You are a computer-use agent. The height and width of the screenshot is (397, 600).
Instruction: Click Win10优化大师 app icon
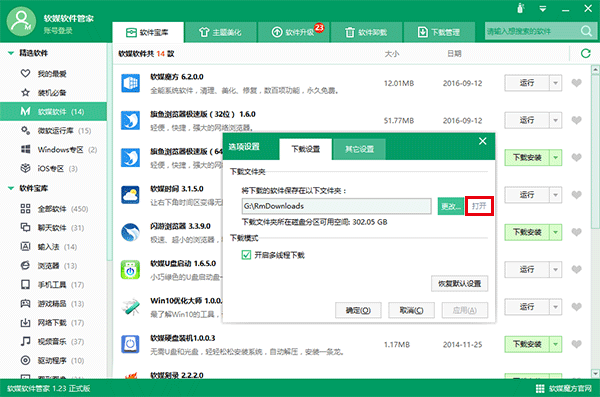pyautogui.click(x=130, y=307)
